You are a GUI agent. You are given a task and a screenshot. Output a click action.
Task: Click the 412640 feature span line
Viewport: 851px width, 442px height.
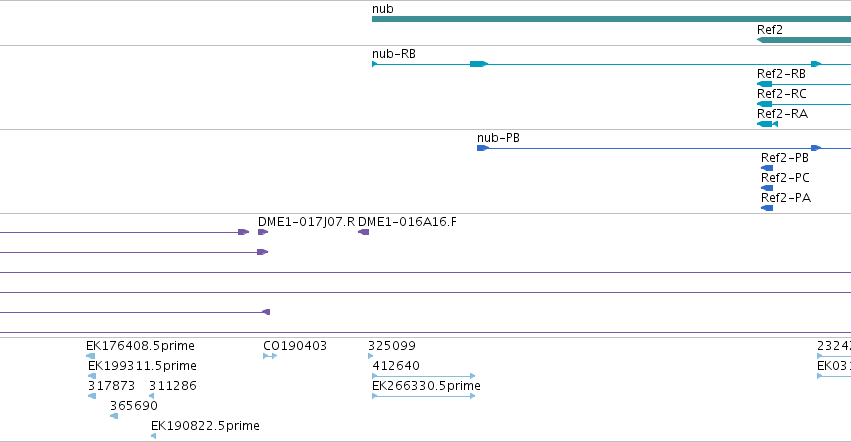pyautogui.click(x=423, y=376)
